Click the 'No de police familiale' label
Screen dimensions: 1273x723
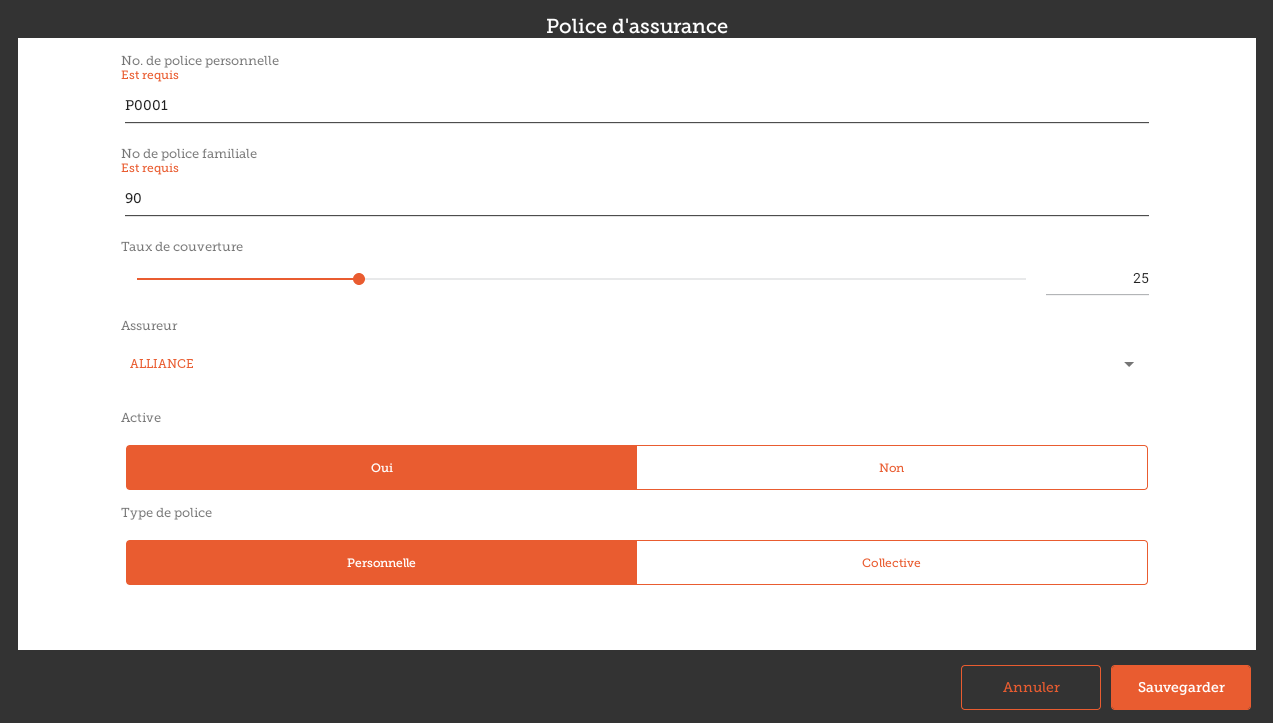[x=189, y=154]
